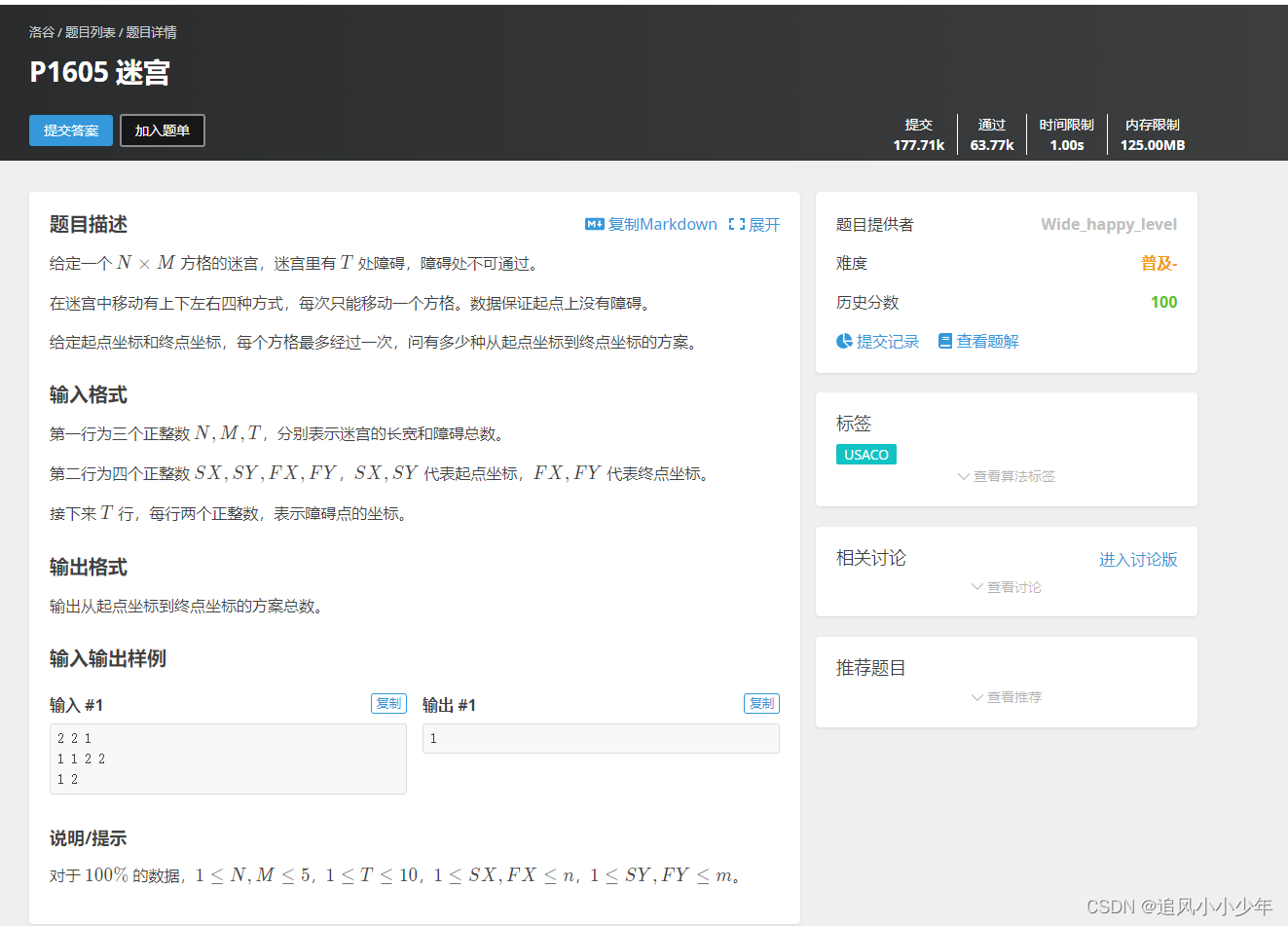1288x926 pixels.
Task: Click the passed count 63.77k
Action: click(x=992, y=145)
